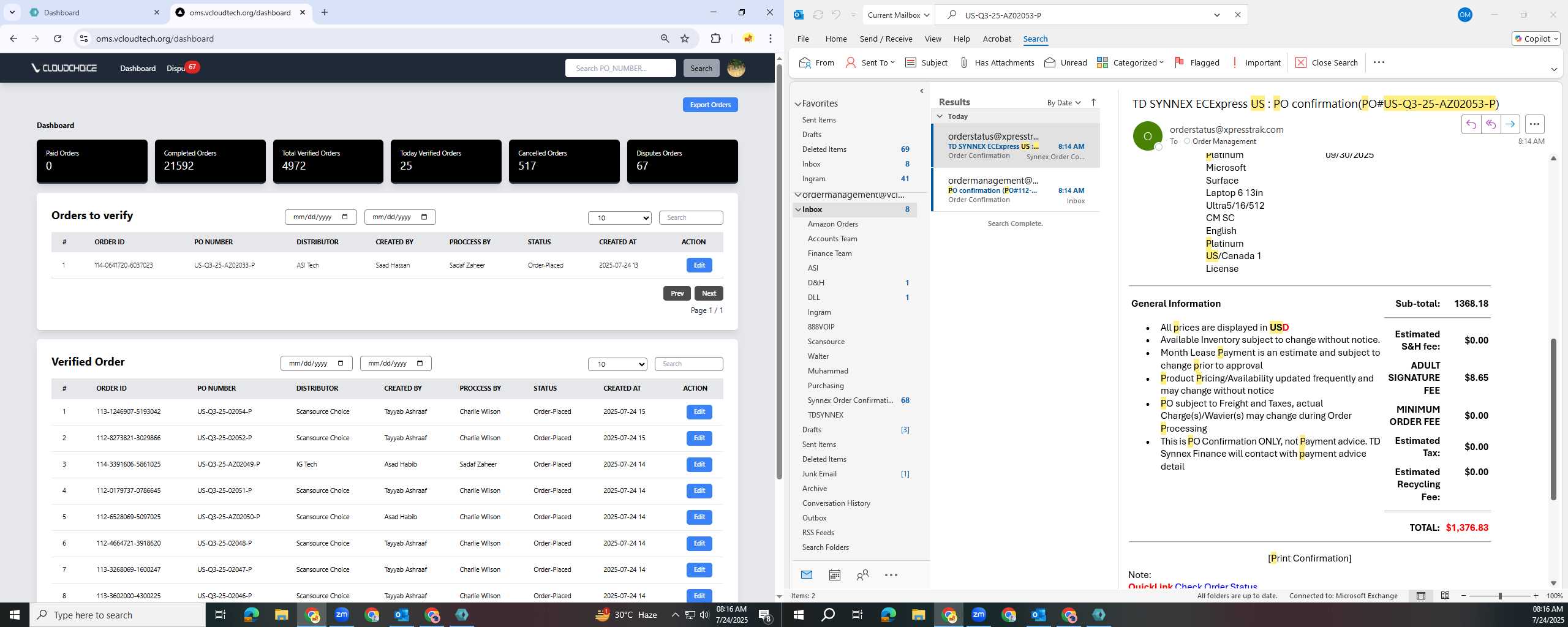The height and width of the screenshot is (627, 1568).
Task: Open the Outlook File menu
Action: tap(803, 39)
